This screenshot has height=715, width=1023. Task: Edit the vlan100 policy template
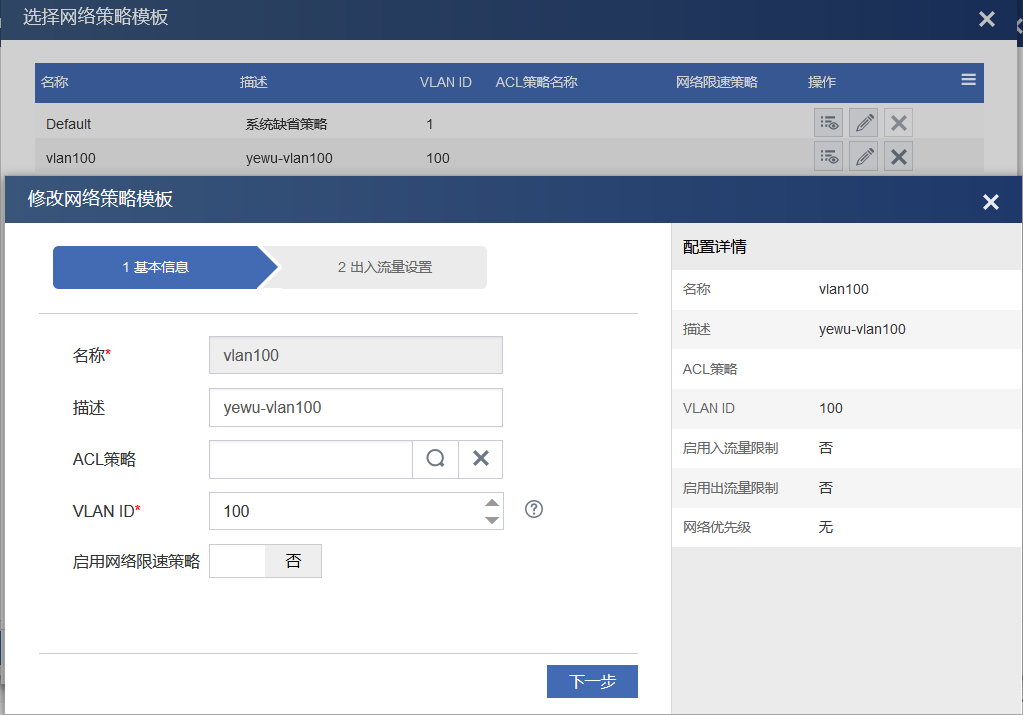[863, 157]
